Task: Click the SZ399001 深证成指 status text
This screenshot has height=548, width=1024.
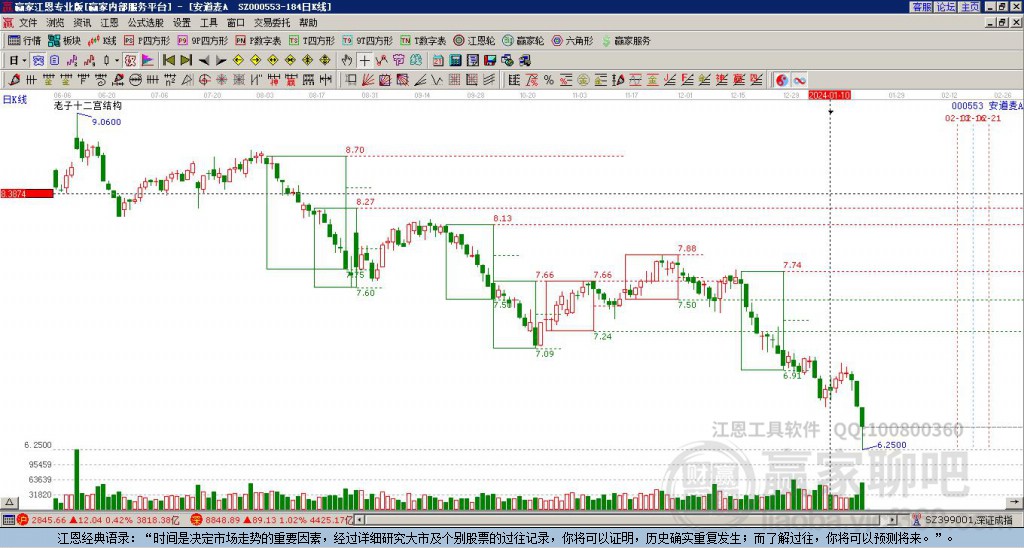Action: [968, 520]
